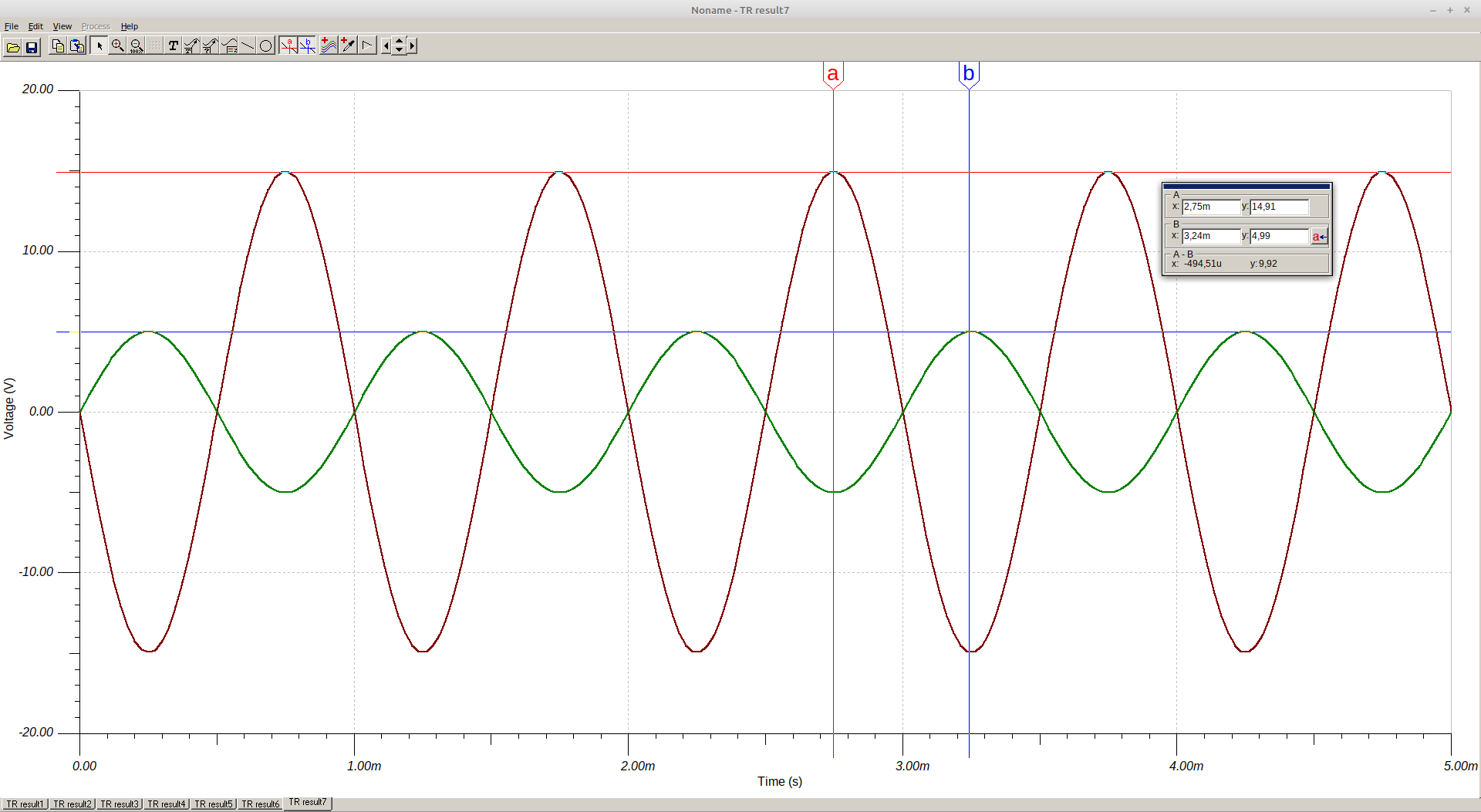Save the diagram with the floppy icon
The height and width of the screenshot is (812, 1481).
click(x=32, y=47)
